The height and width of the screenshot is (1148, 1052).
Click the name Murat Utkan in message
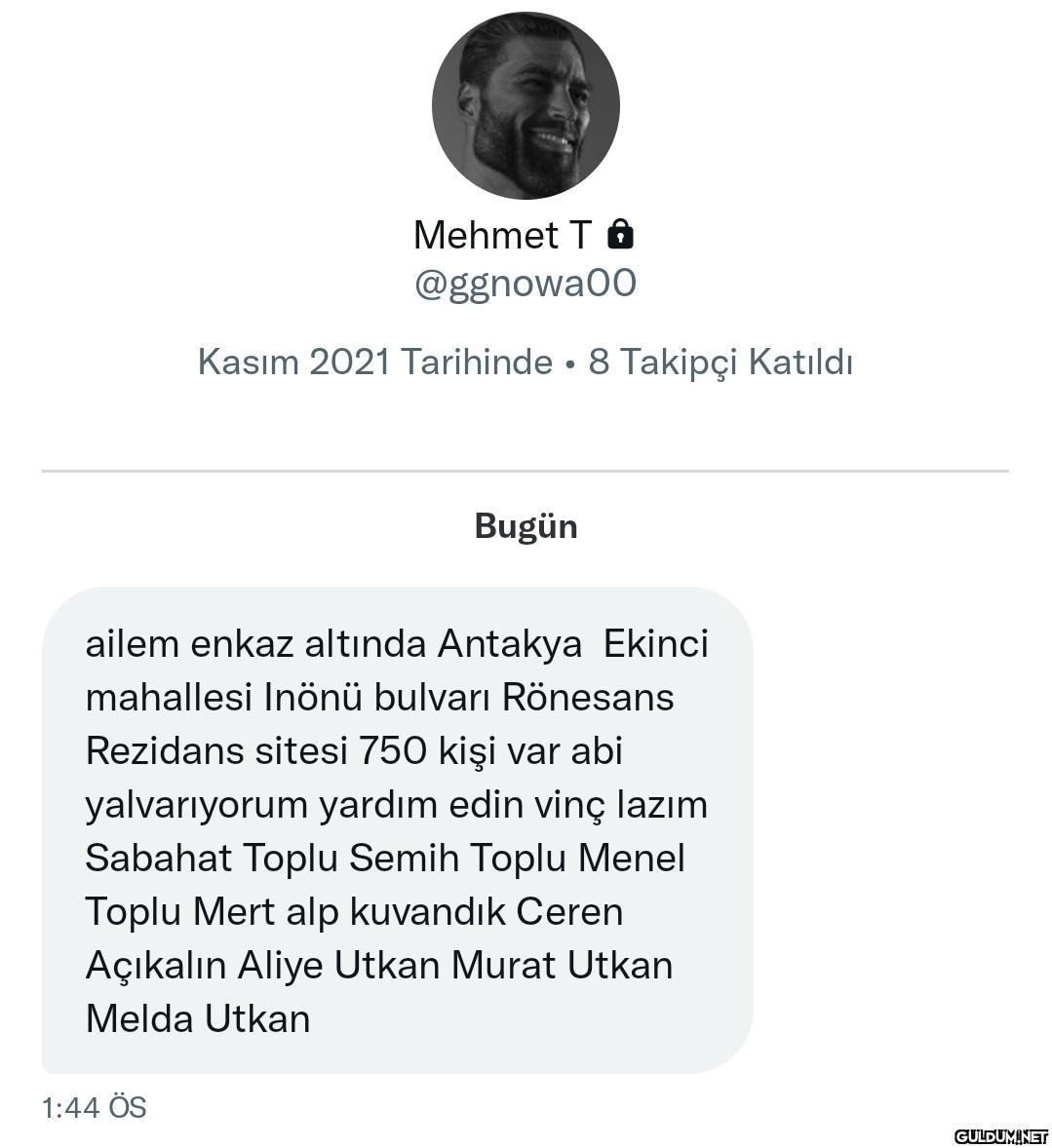562,966
